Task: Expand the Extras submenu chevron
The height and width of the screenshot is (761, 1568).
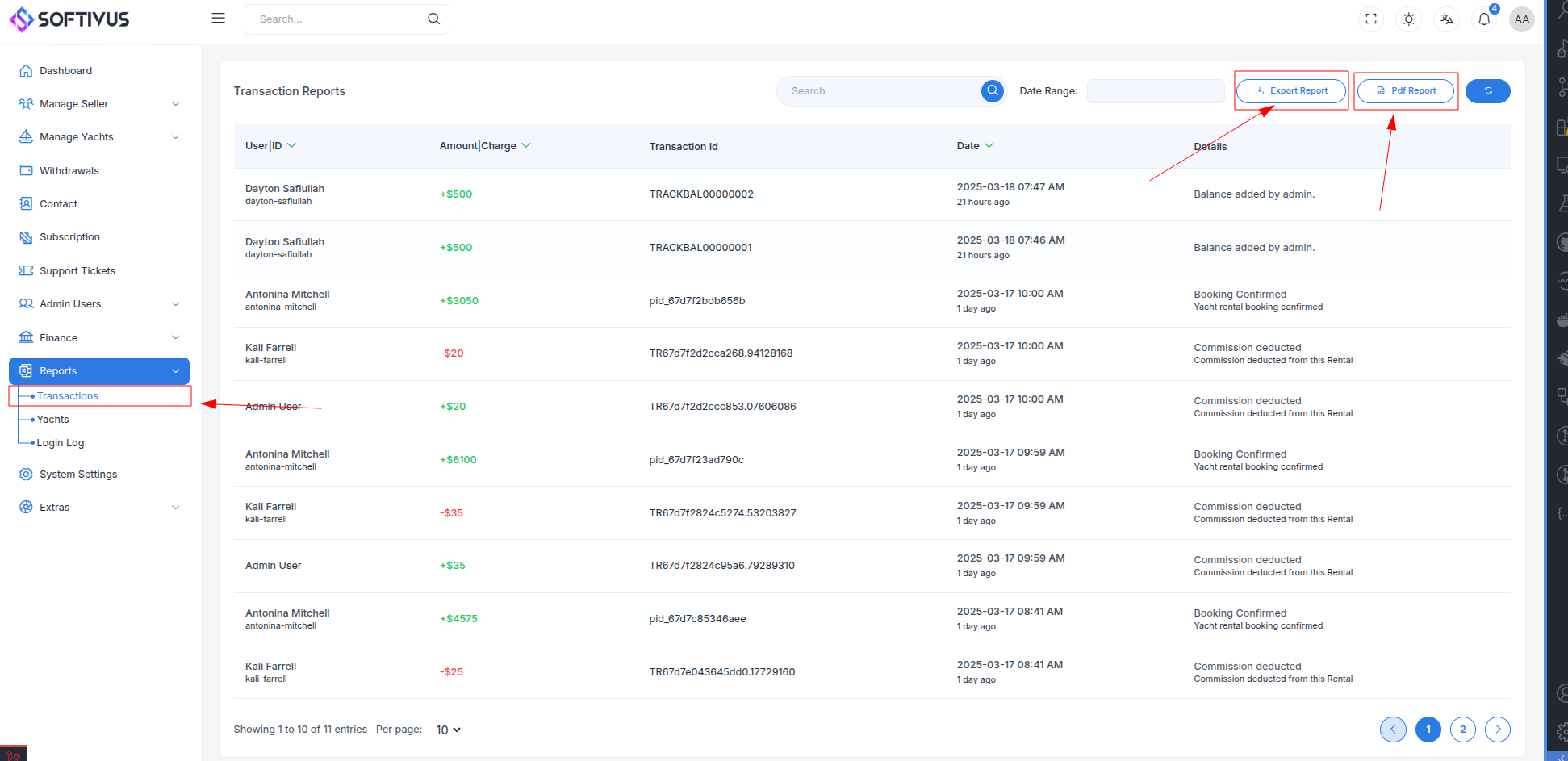Action: pyautogui.click(x=175, y=507)
